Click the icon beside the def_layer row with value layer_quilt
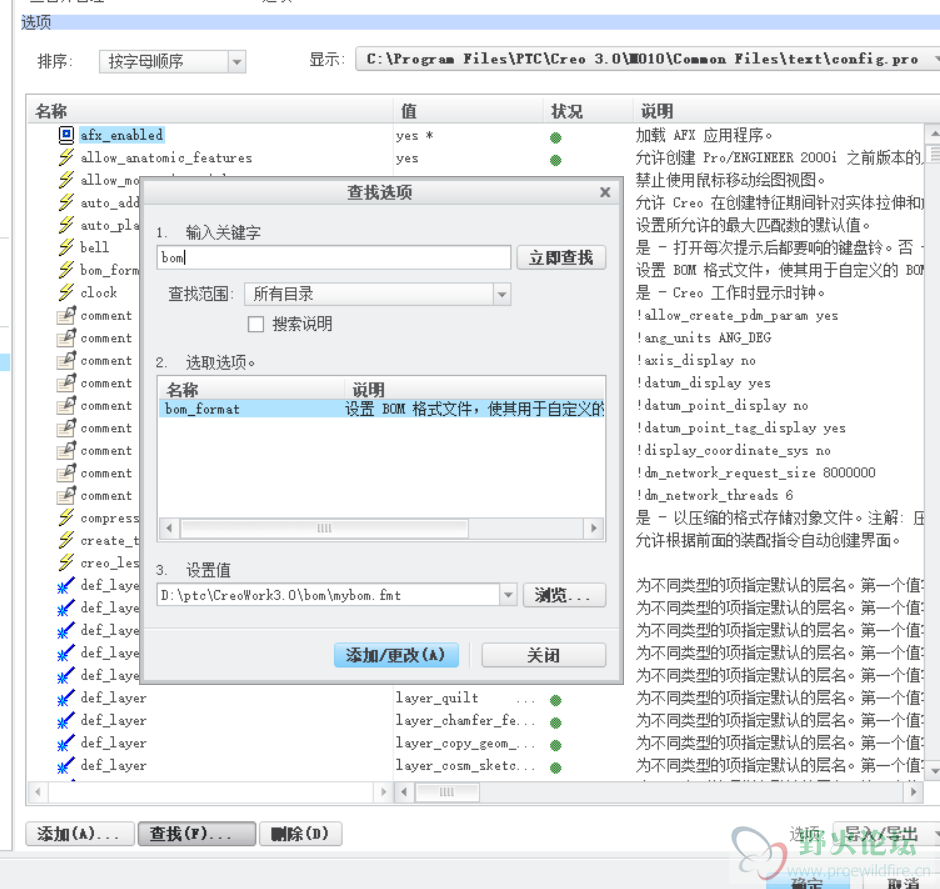940x889 pixels. (66, 698)
